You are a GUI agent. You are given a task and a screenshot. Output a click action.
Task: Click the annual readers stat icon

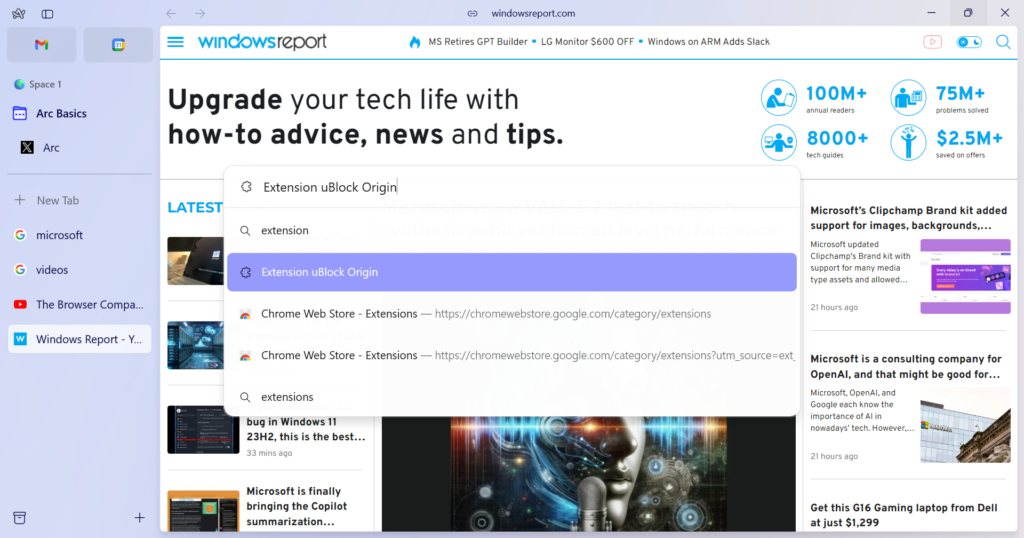coord(778,98)
